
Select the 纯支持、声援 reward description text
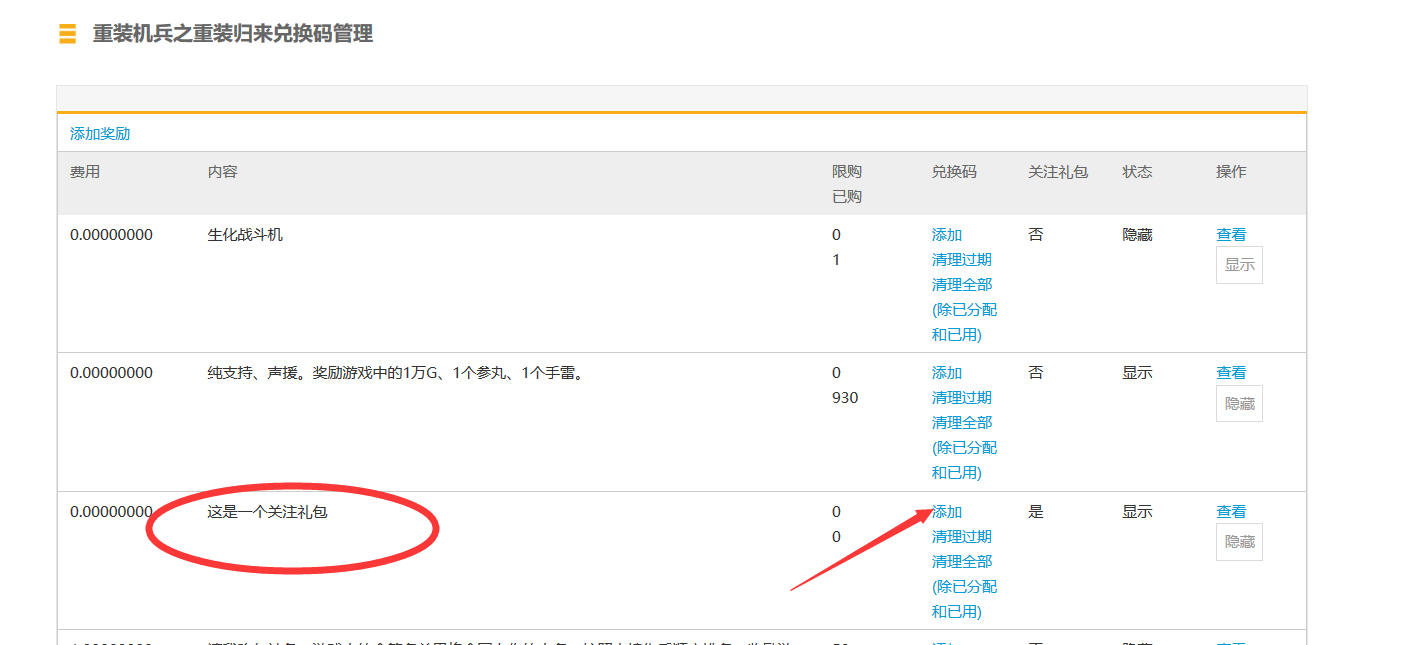(395, 373)
